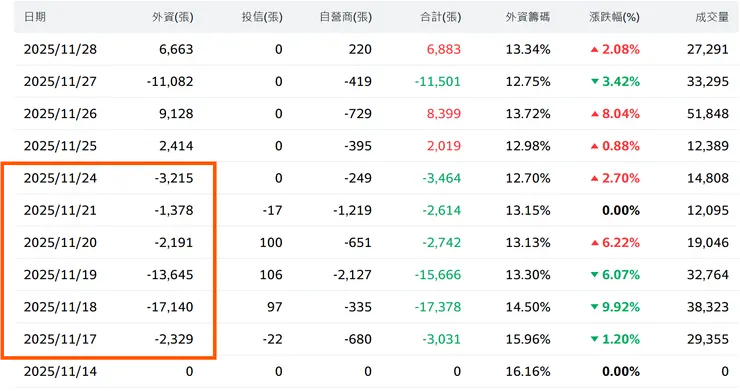Click the 漲跌幅(%) column header

tap(614, 17)
